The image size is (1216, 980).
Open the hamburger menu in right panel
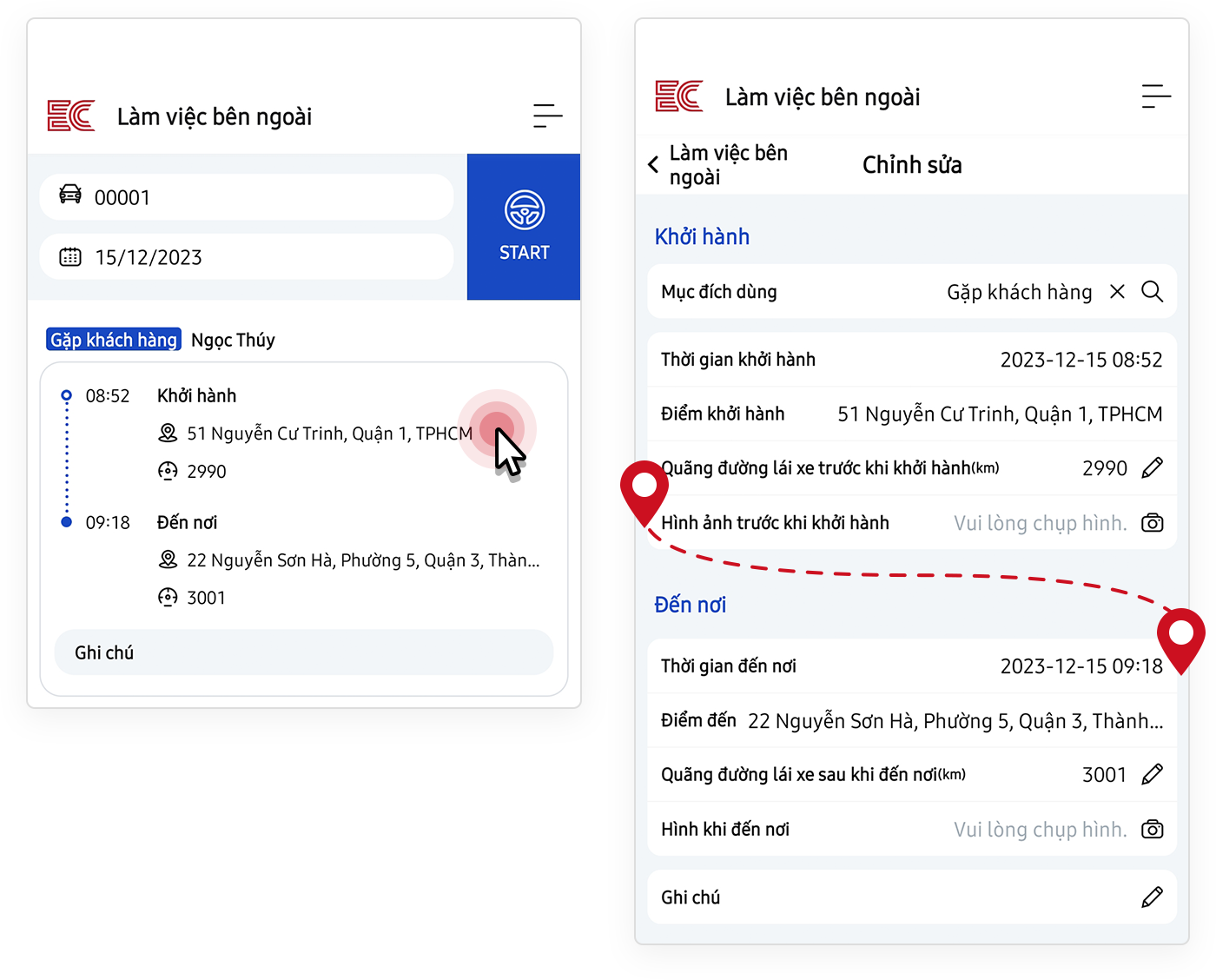[x=1155, y=96]
